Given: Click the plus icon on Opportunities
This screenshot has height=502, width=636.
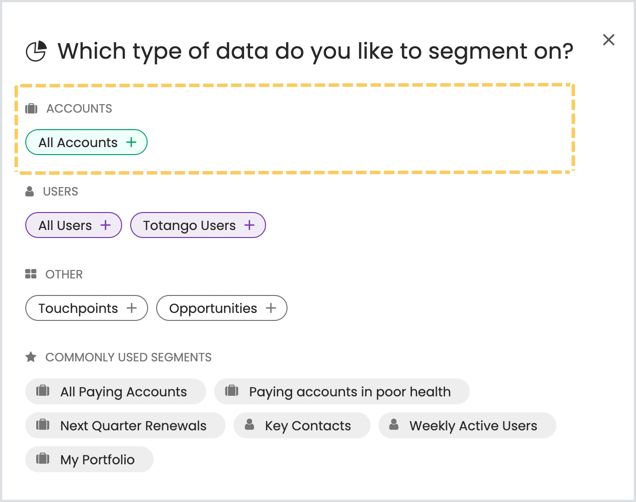Looking at the screenshot, I should (271, 308).
